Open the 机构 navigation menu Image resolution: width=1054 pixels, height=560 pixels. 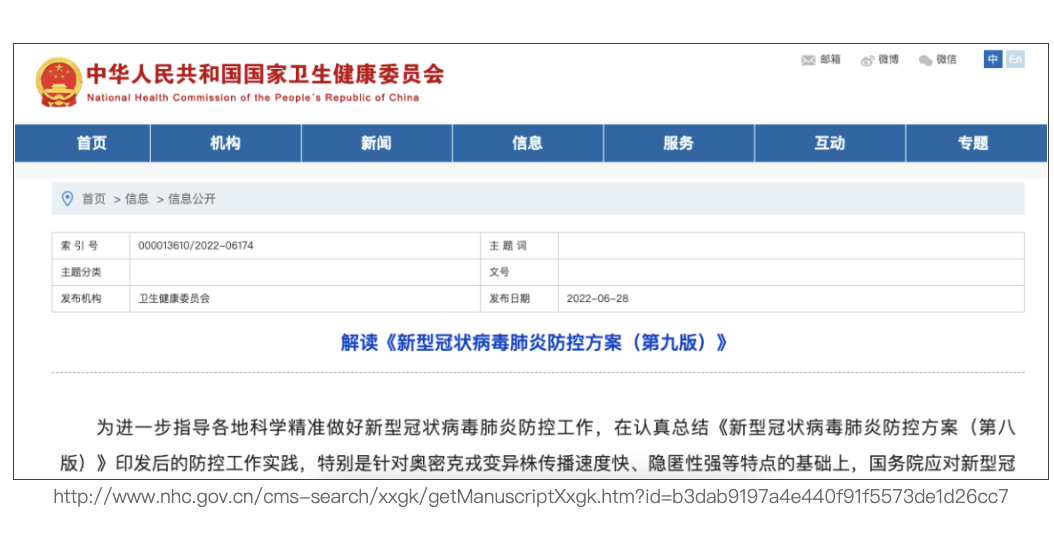pos(225,143)
